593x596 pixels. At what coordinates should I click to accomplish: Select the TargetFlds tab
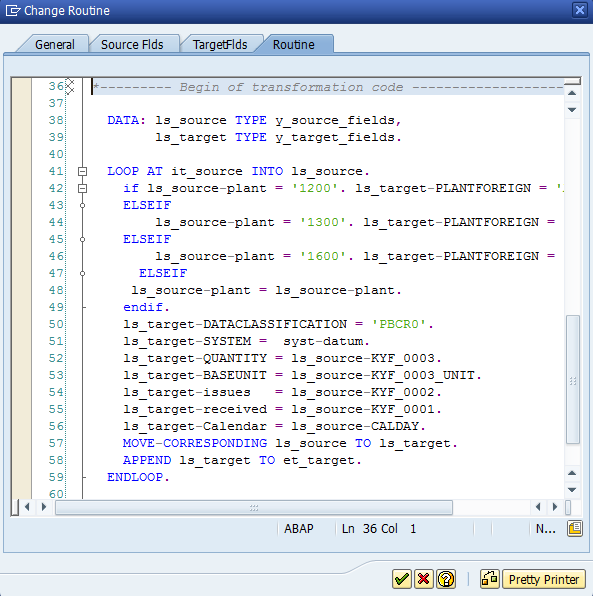coord(220,44)
